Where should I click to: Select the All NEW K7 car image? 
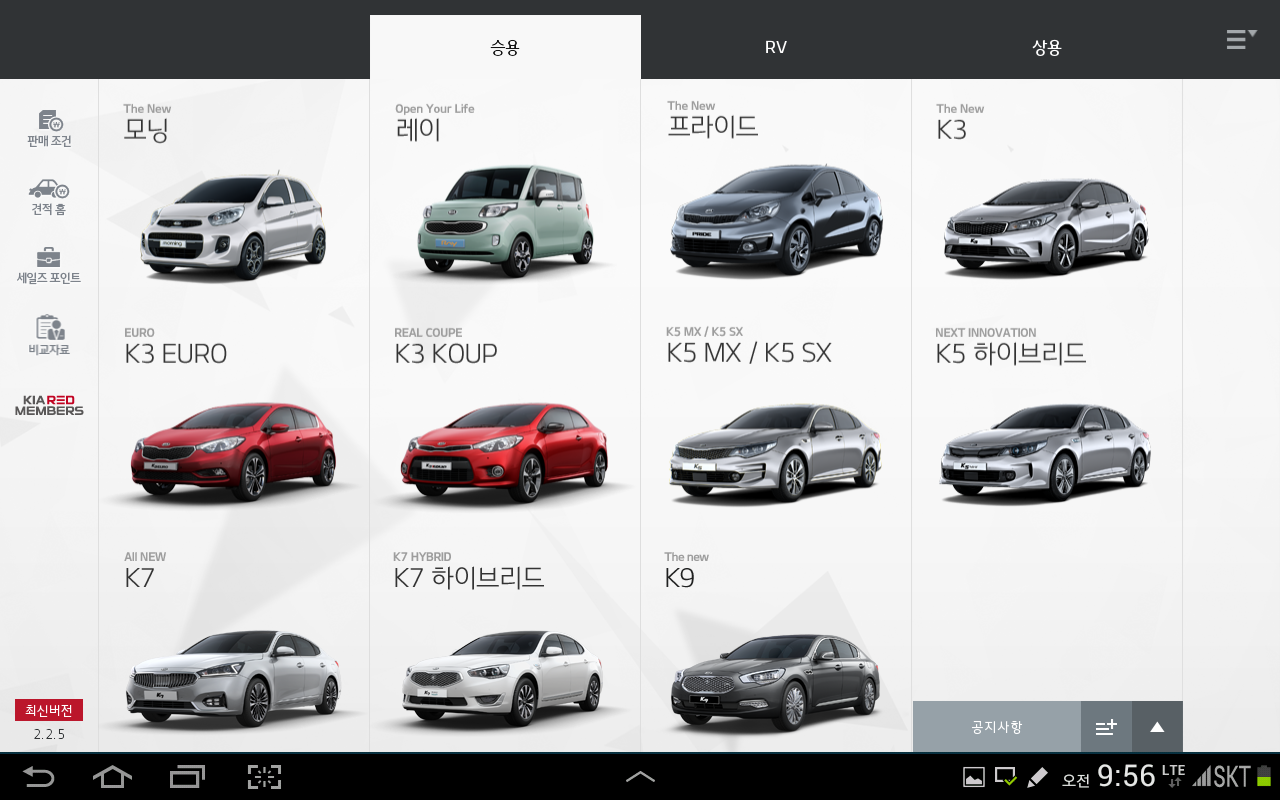(234, 678)
